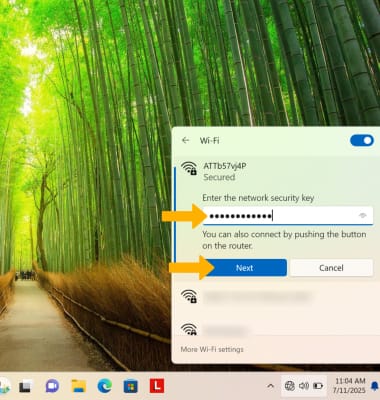Viewport: 380px width, 400px height.
Task: Click the Next button
Action: 244,268
